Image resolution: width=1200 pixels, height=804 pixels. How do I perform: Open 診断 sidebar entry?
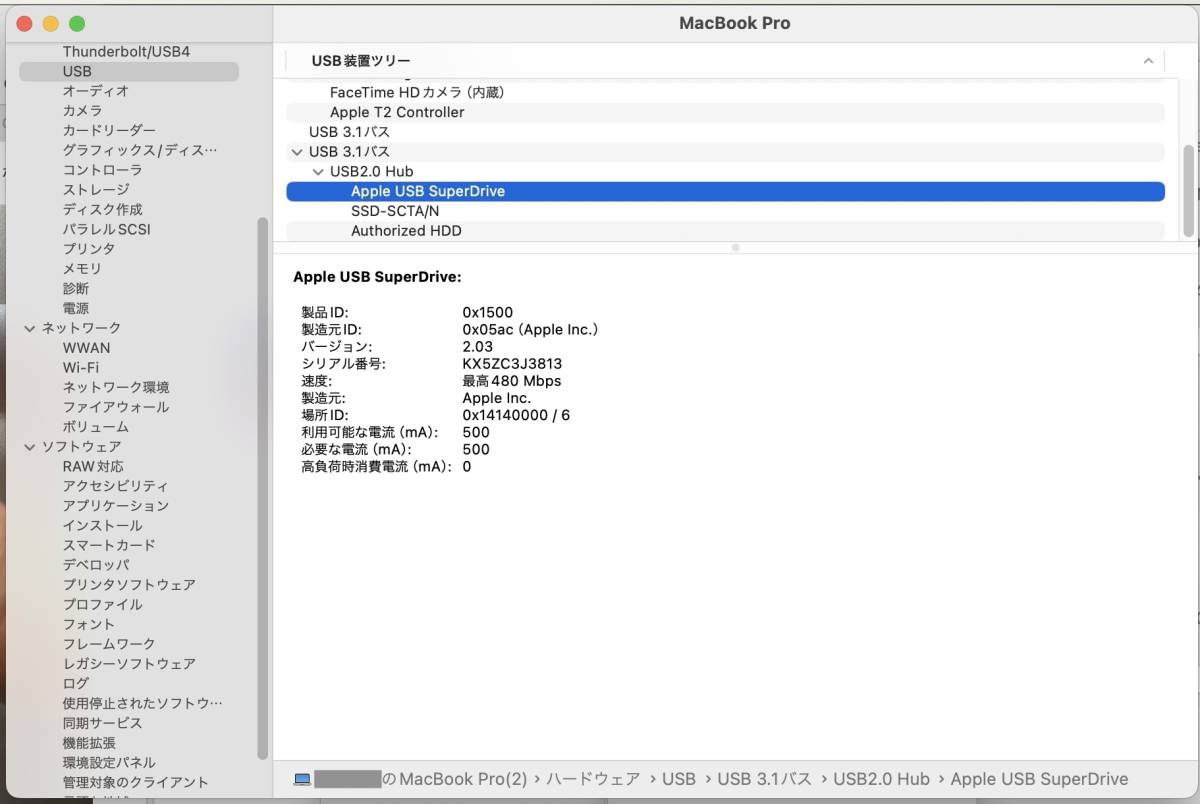(x=75, y=288)
